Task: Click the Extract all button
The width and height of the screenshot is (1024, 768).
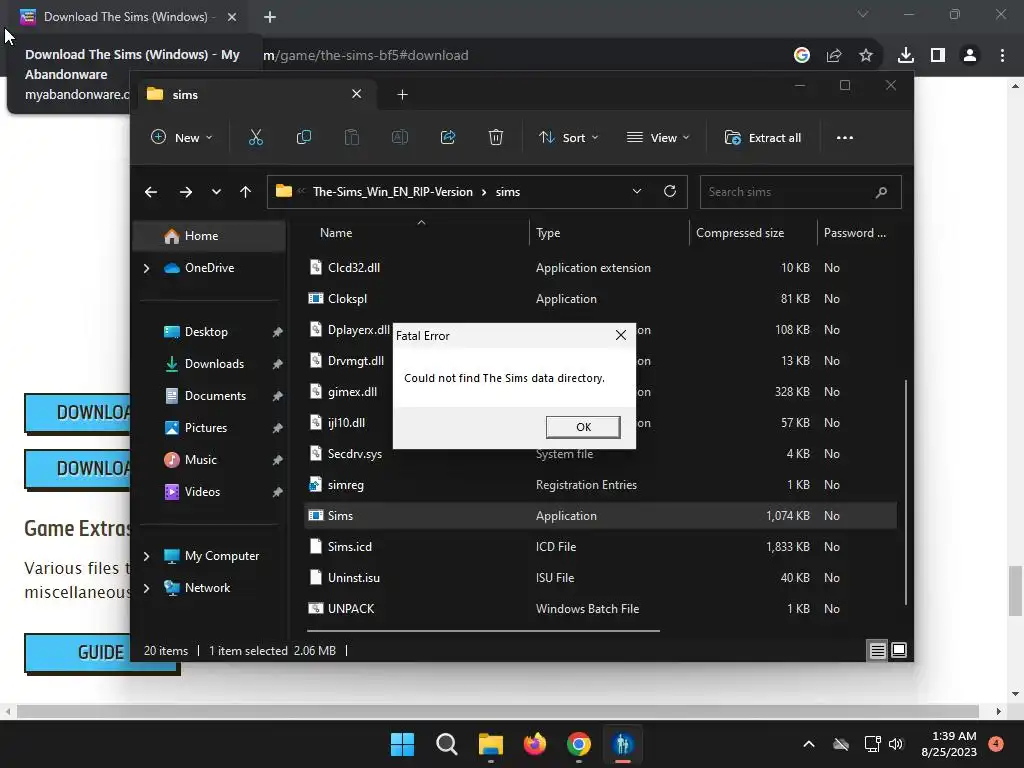Action: [x=763, y=137]
